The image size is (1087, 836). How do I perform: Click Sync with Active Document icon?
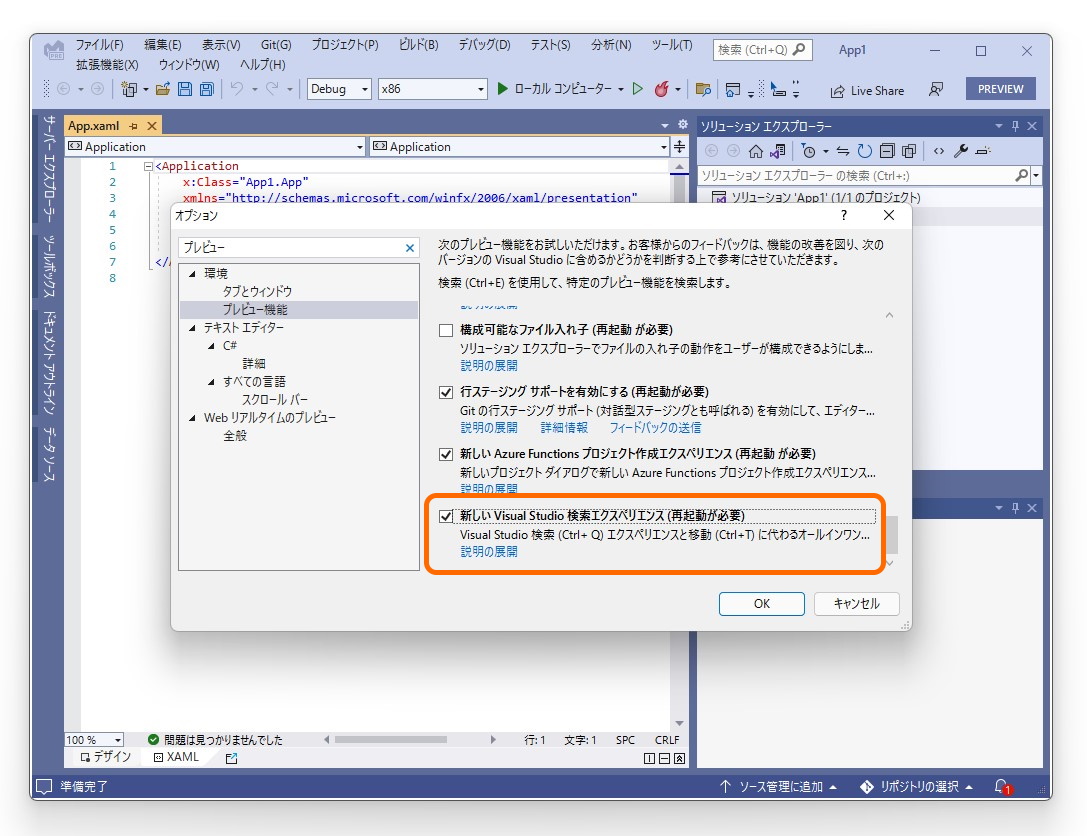[843, 151]
